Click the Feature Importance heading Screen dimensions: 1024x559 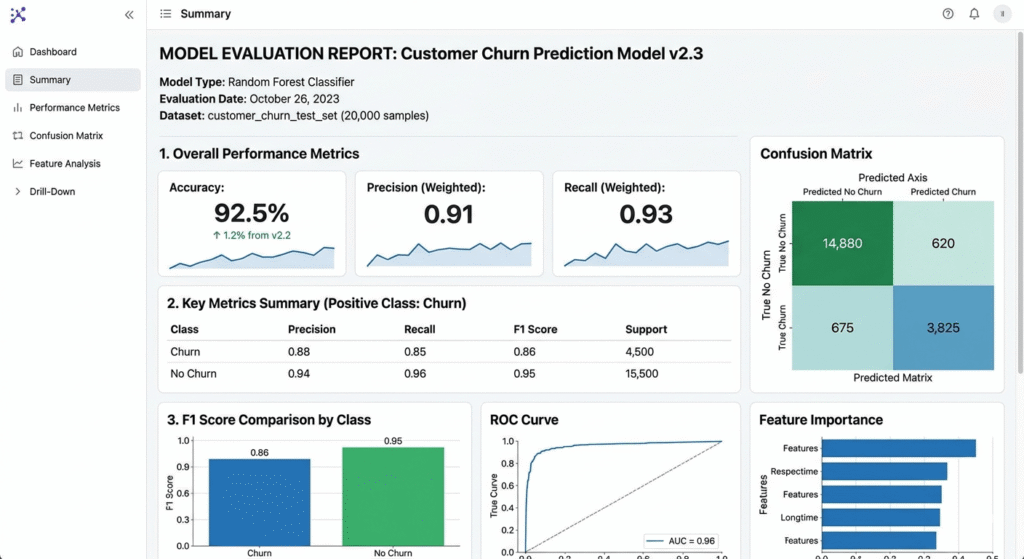(821, 420)
